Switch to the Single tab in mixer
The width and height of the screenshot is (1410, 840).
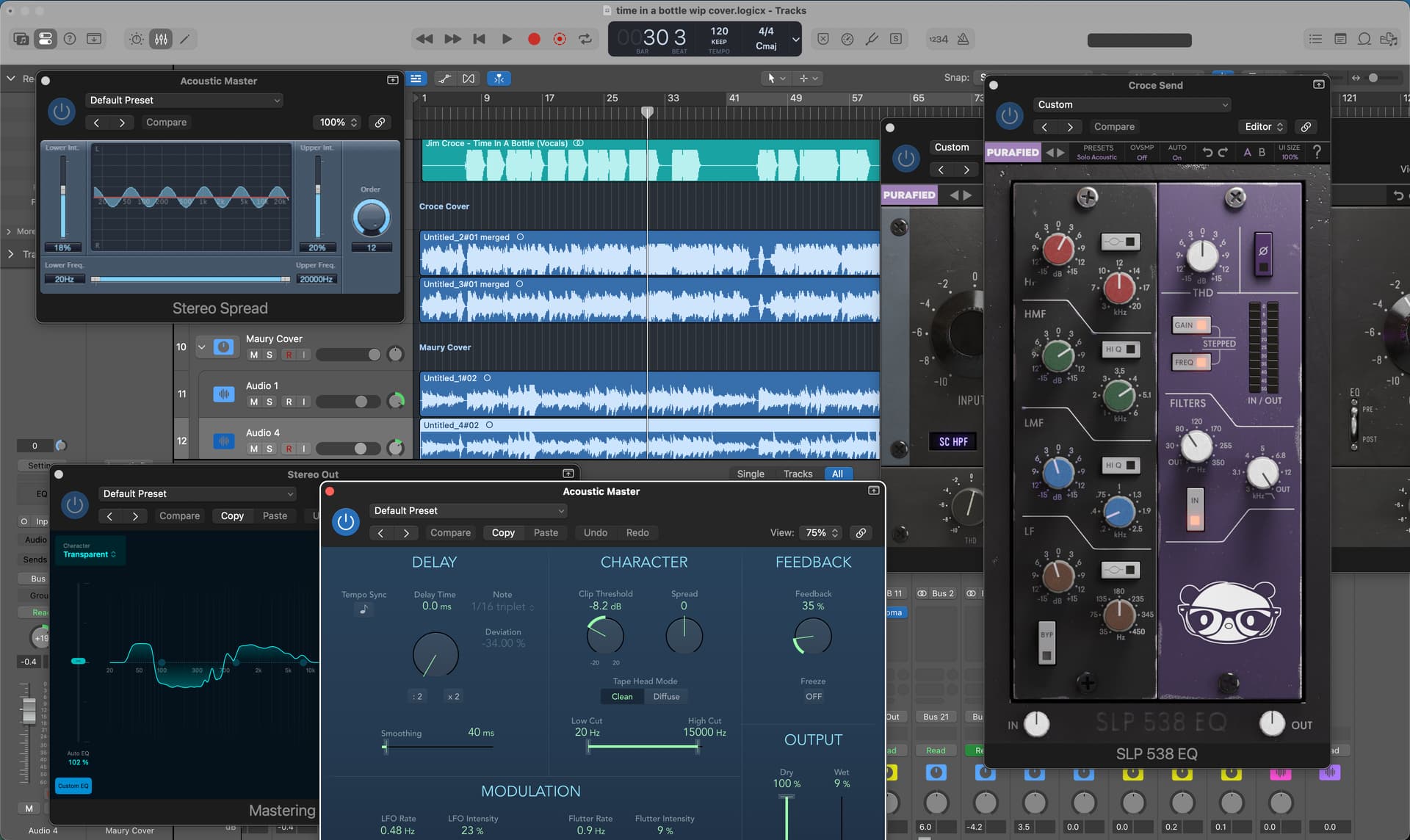point(751,474)
